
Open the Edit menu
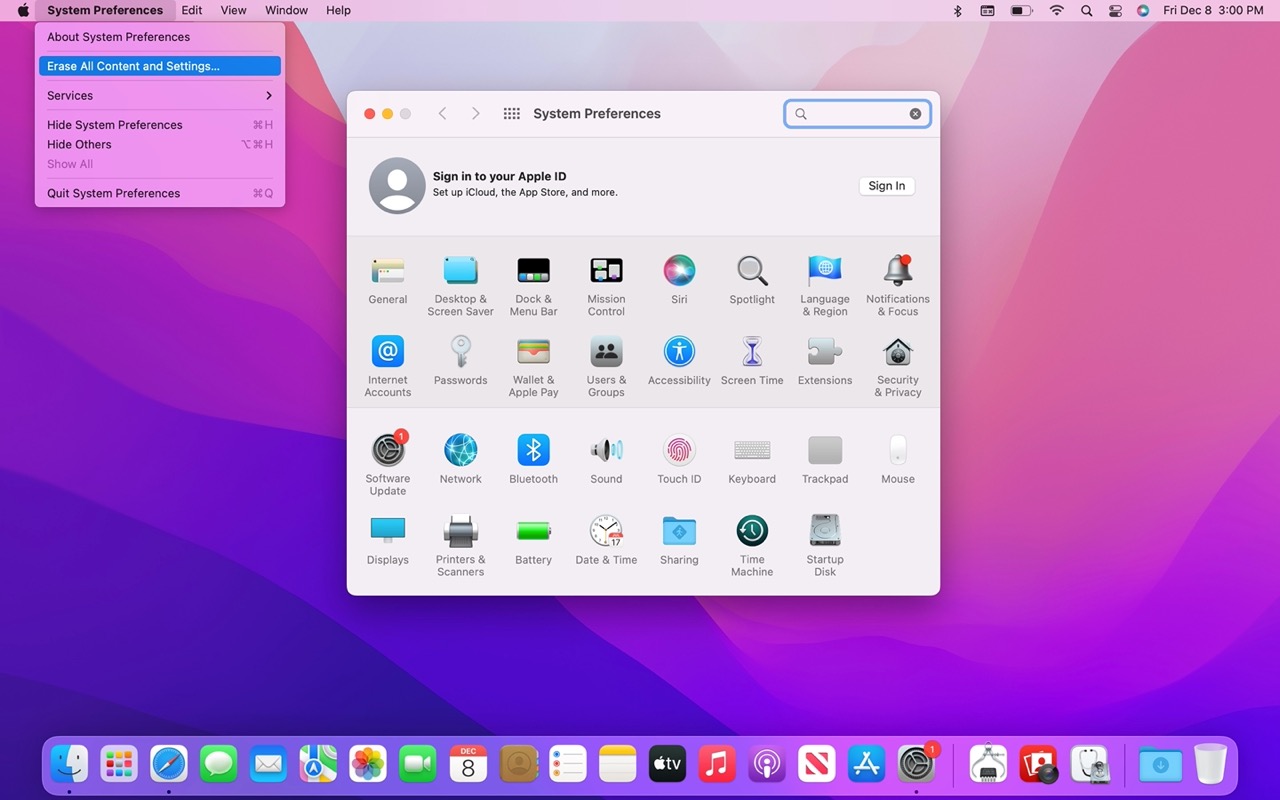point(192,10)
